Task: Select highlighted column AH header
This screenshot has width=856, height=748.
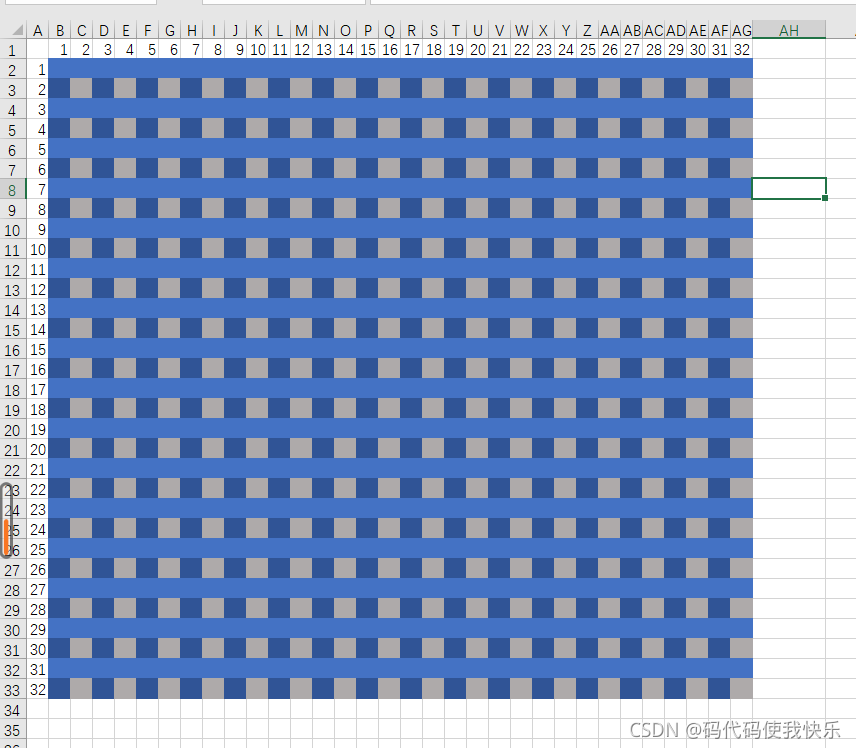Action: (x=789, y=31)
